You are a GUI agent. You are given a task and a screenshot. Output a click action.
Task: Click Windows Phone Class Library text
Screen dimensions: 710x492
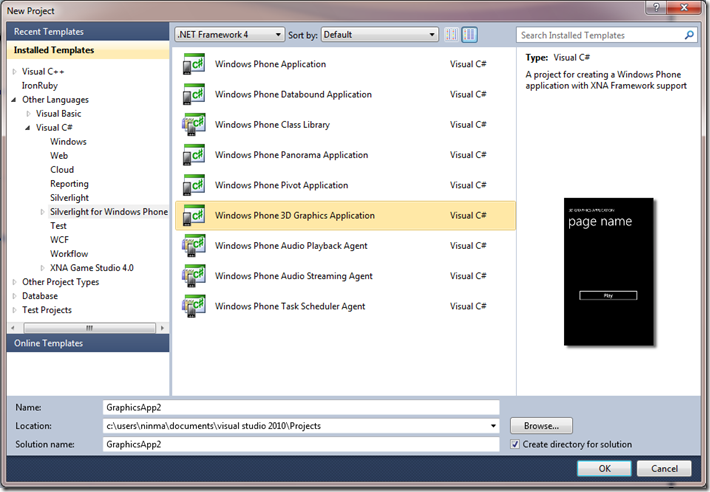pyautogui.click(x=272, y=125)
